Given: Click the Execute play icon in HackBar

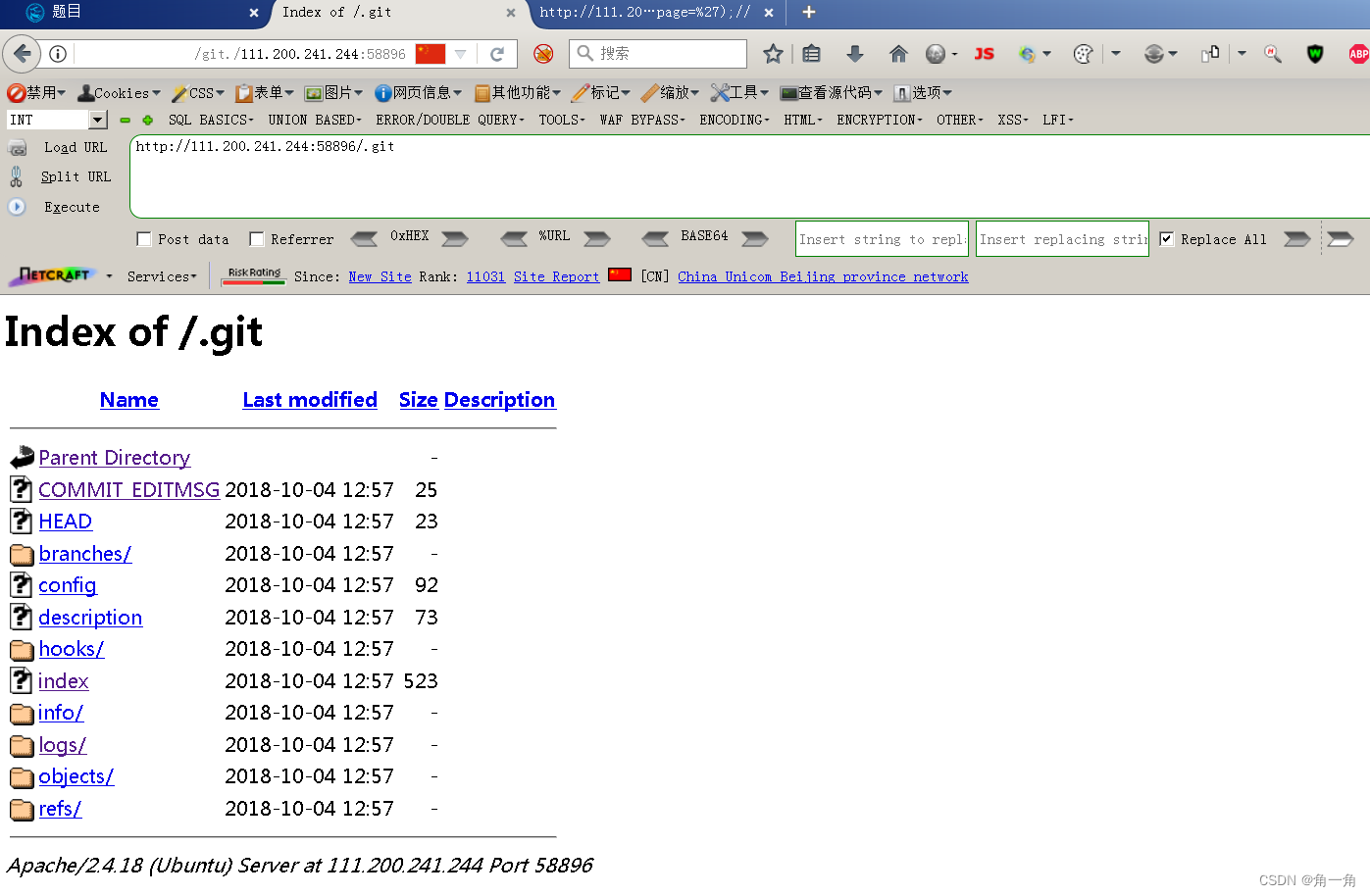Looking at the screenshot, I should point(17,207).
